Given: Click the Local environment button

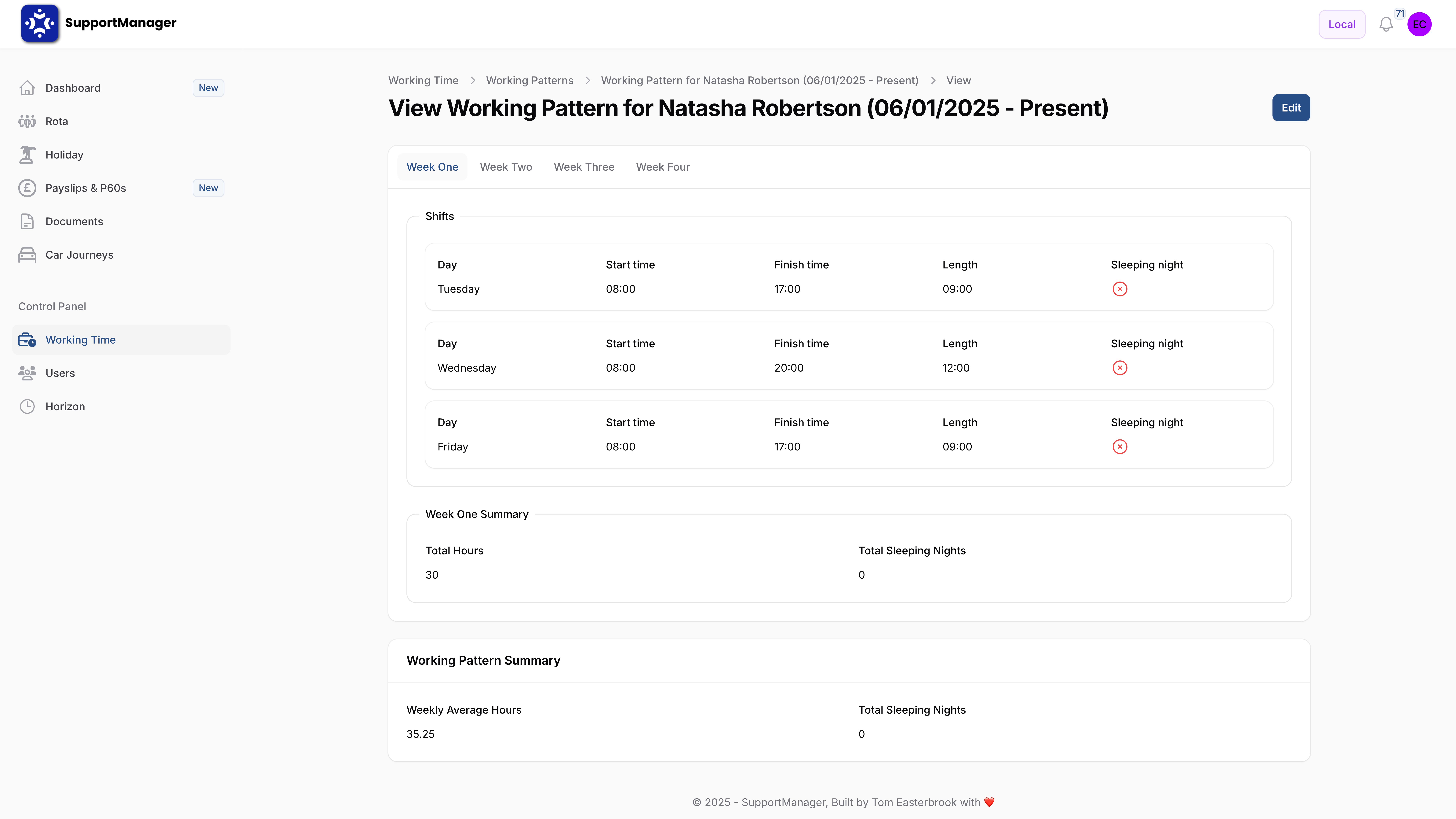Looking at the screenshot, I should click(1342, 24).
